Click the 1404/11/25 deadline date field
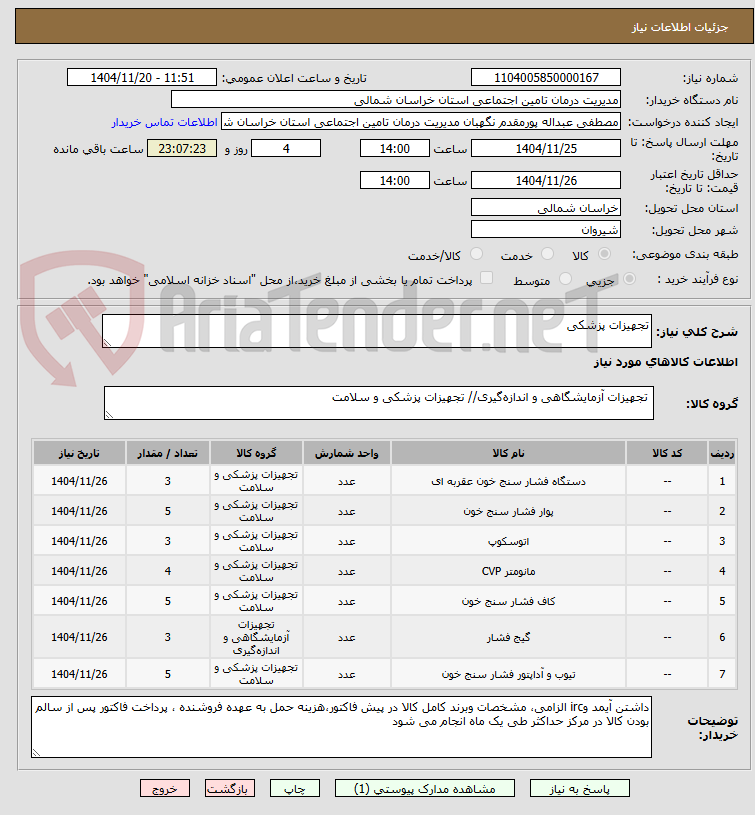755x815 pixels. [x=546, y=149]
